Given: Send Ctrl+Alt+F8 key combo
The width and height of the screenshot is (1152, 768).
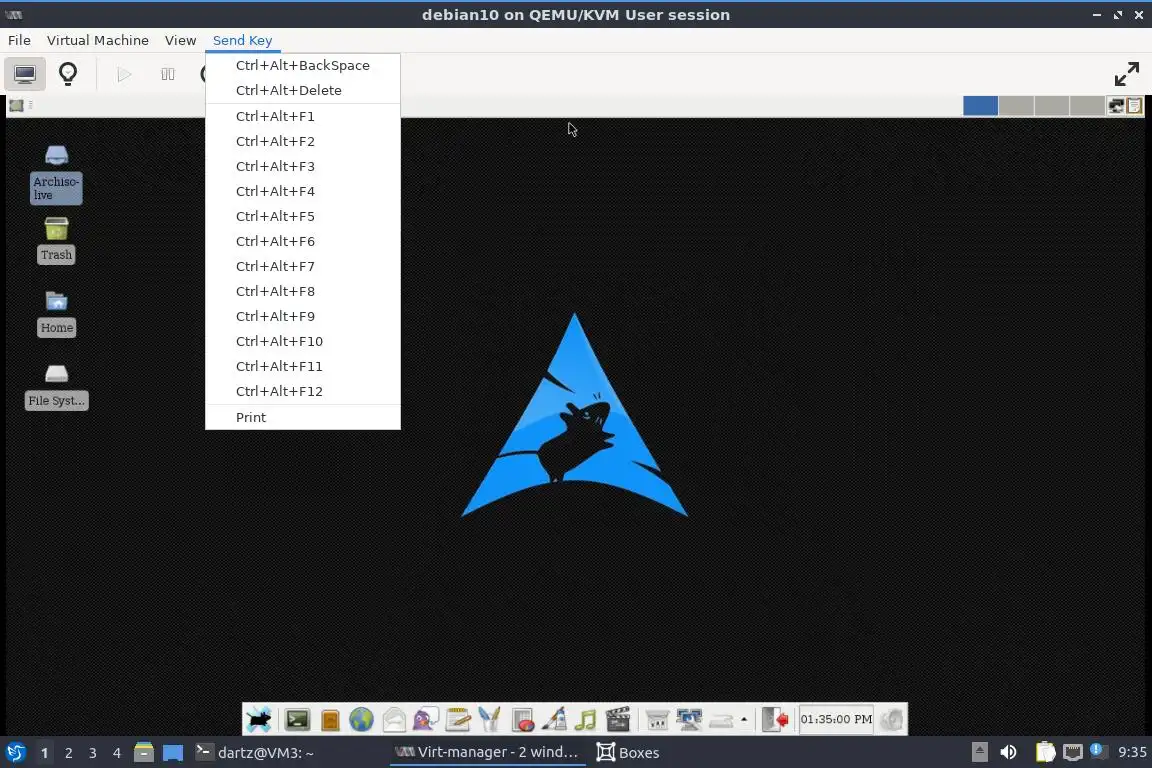Looking at the screenshot, I should coord(303,291).
